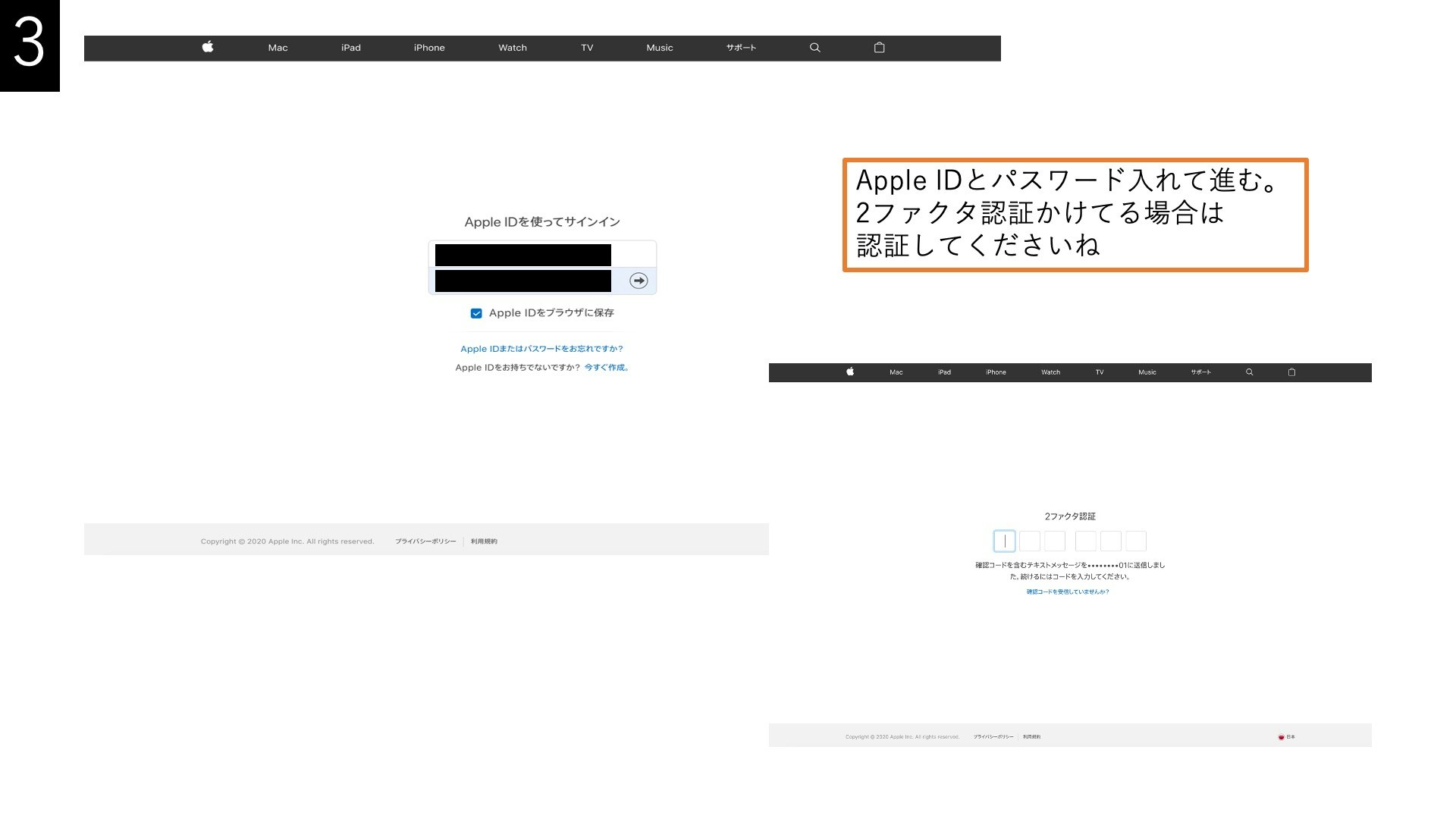1456x819 pixels.
Task: Open Music in the 2-factor page navbar
Action: pos(1147,372)
